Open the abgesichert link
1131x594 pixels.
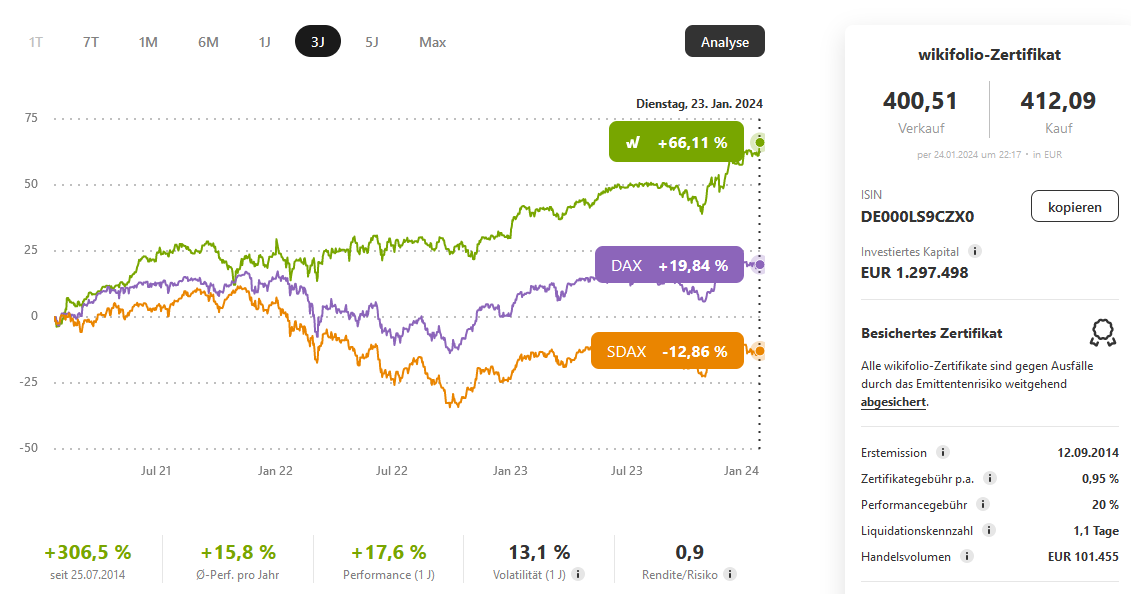(x=893, y=402)
